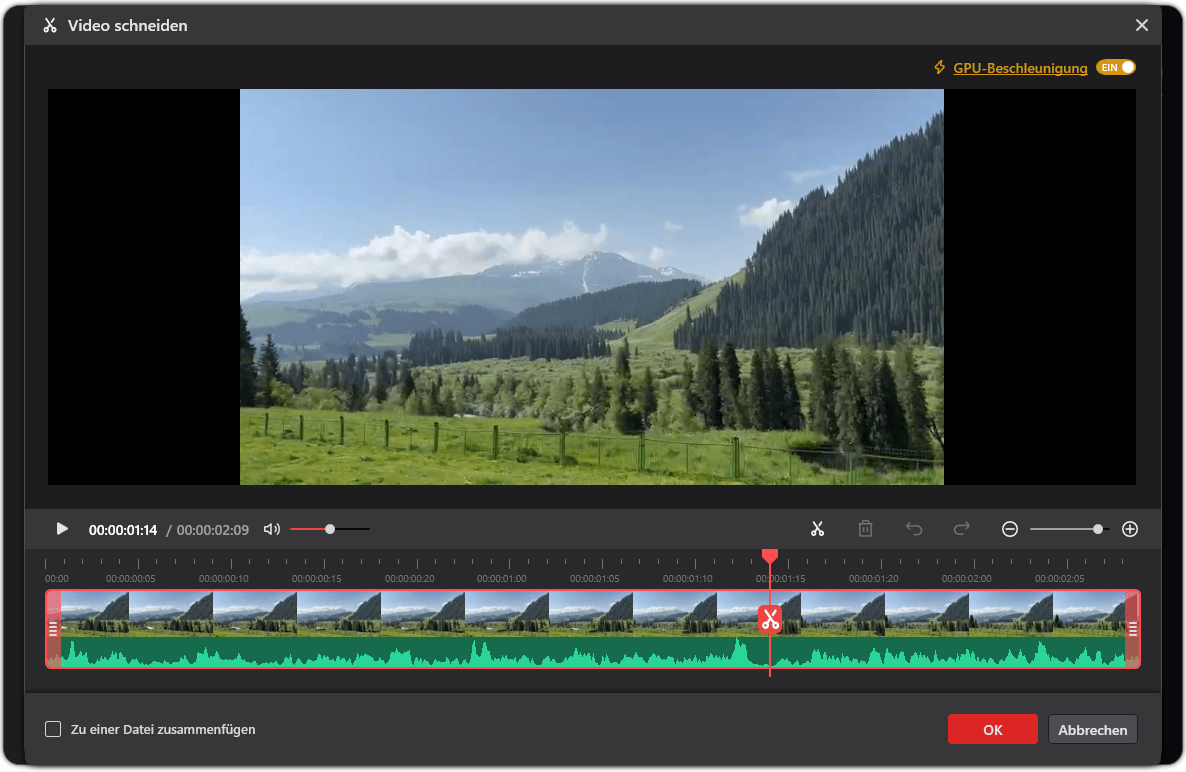This screenshot has width=1186, height=772.
Task: Click the 00:00:01:05 ruler mark
Action: [595, 578]
